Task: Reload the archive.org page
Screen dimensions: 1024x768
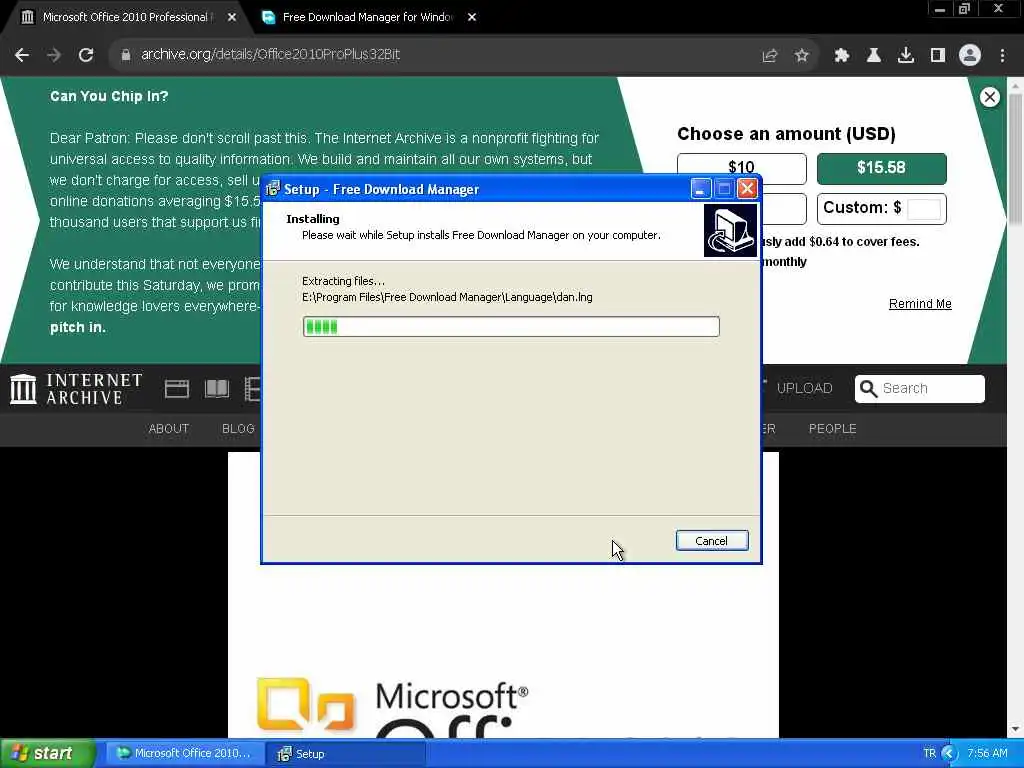Action: coord(86,55)
